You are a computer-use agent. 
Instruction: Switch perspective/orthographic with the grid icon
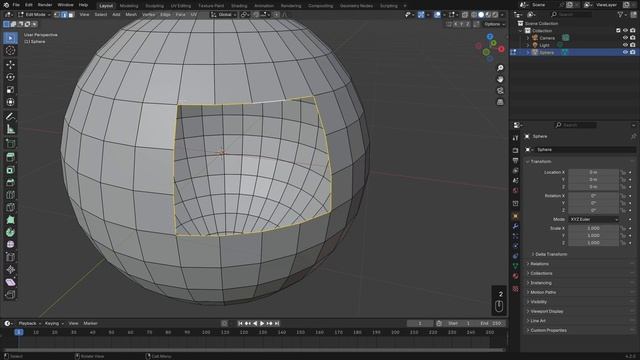500,102
